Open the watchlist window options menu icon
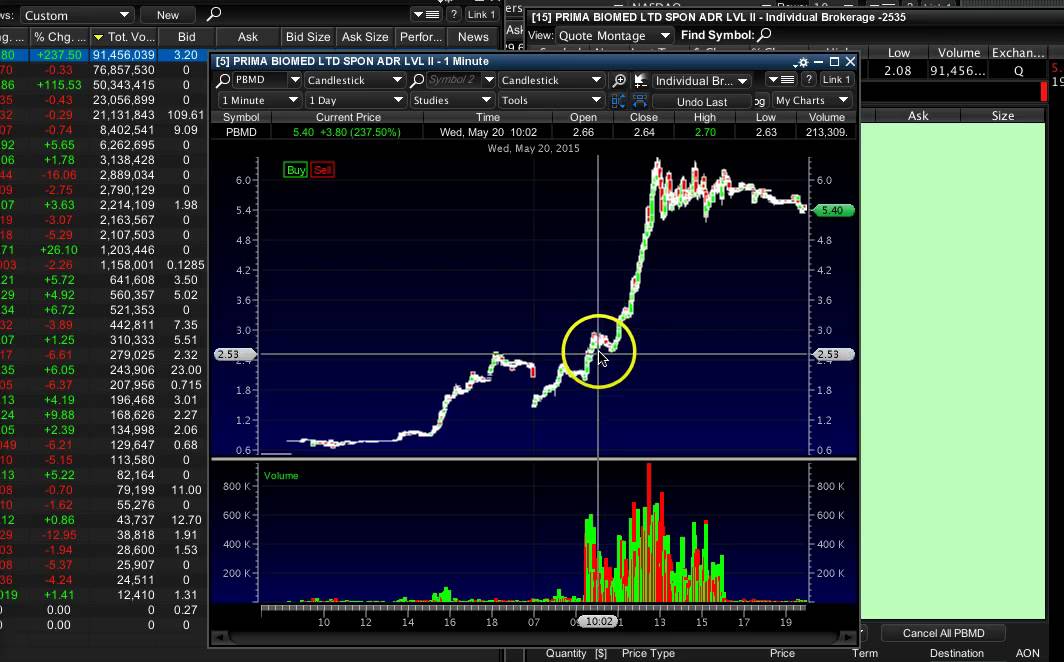This screenshot has width=1064, height=662. 426,14
